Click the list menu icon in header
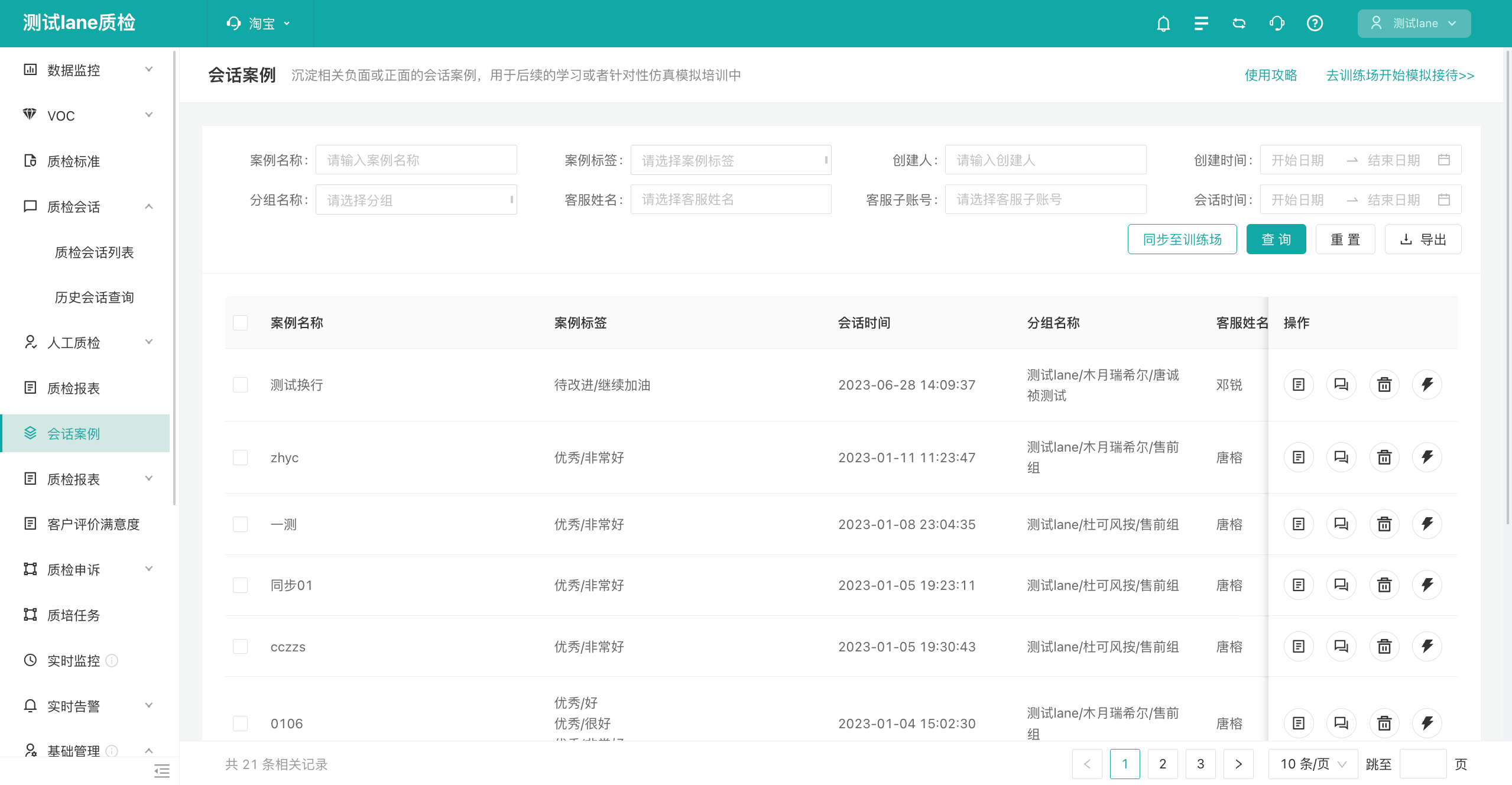Viewport: 1512px width, 785px height. pyautogui.click(x=1201, y=24)
